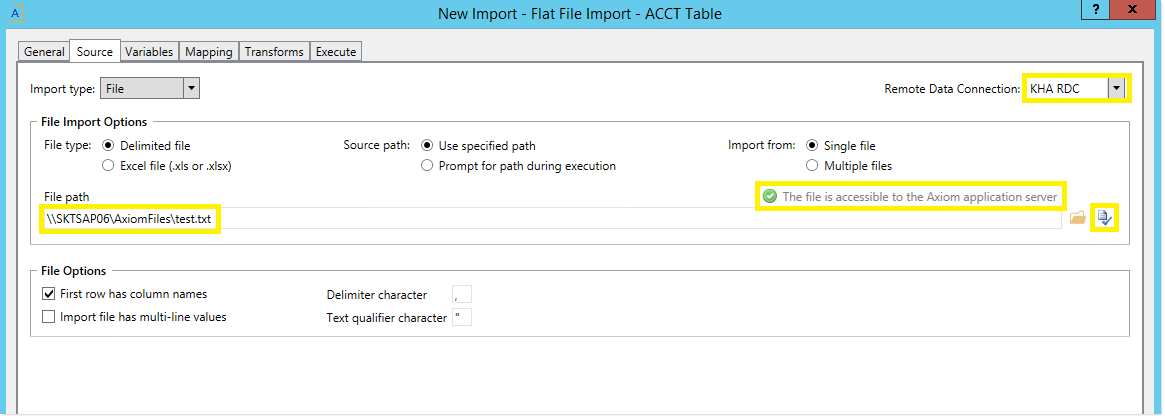This screenshot has height=418, width=1165.
Task: Click the help question mark in title bar
Action: tap(1096, 10)
